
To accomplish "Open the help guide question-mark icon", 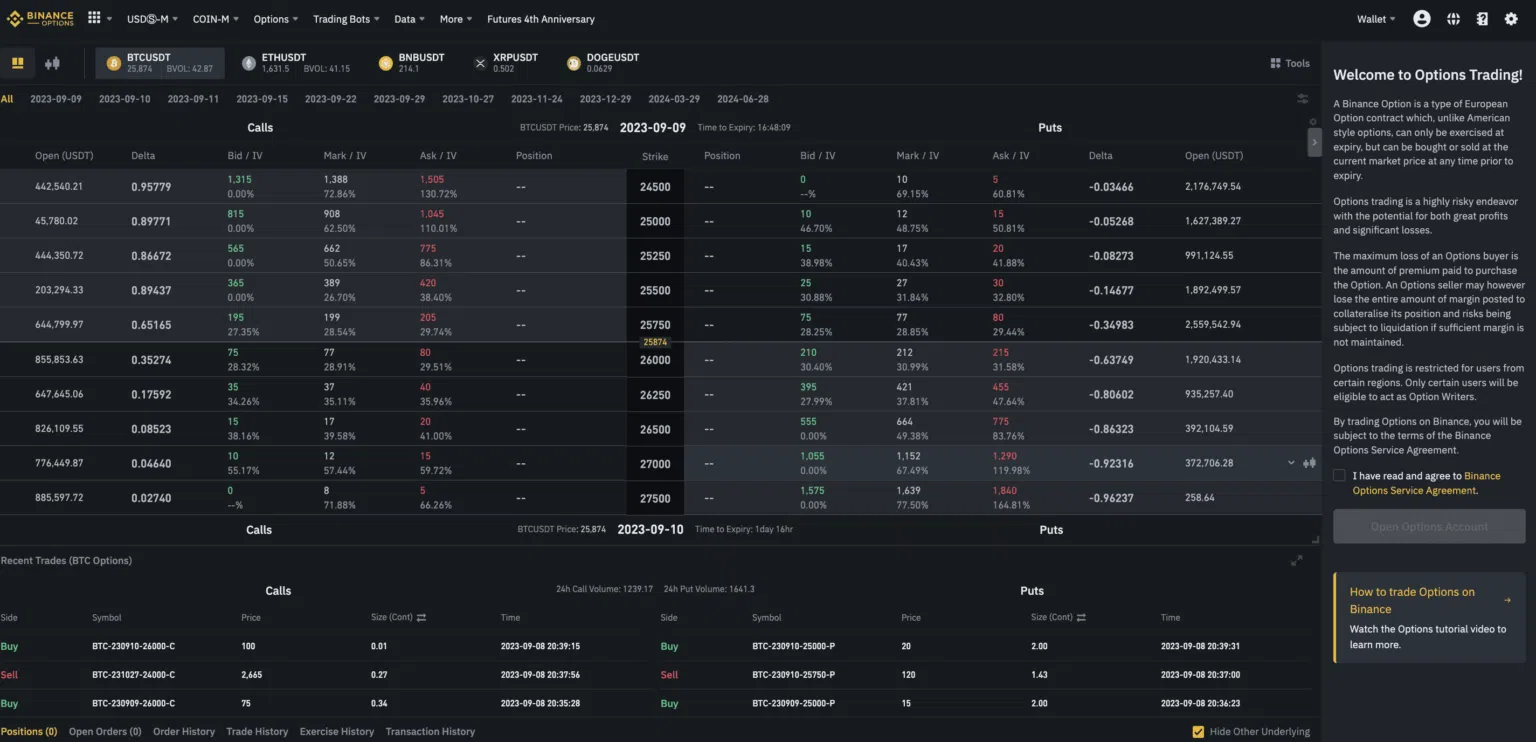I will tap(1482, 19).
